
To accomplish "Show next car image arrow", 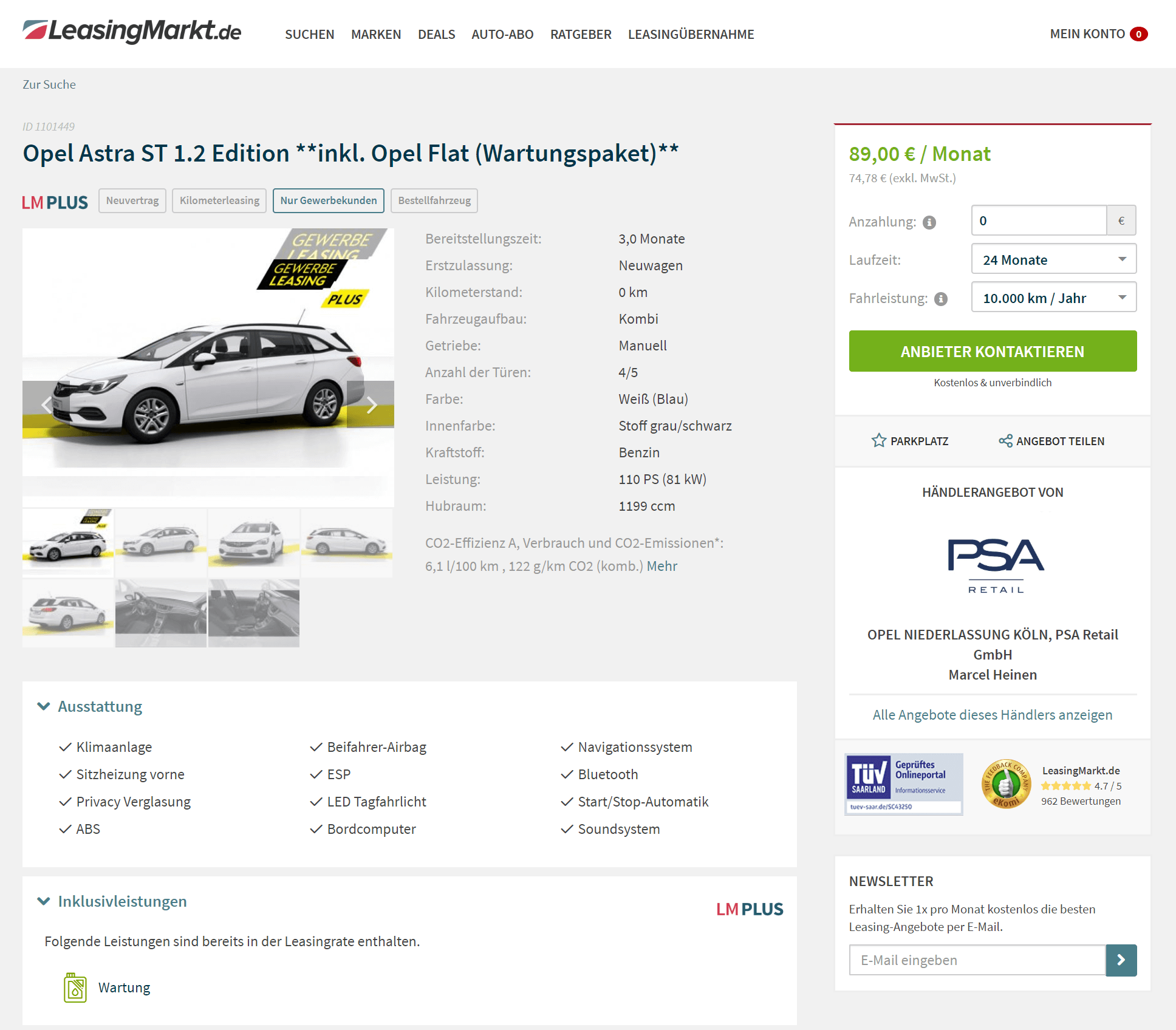I will tap(371, 404).
